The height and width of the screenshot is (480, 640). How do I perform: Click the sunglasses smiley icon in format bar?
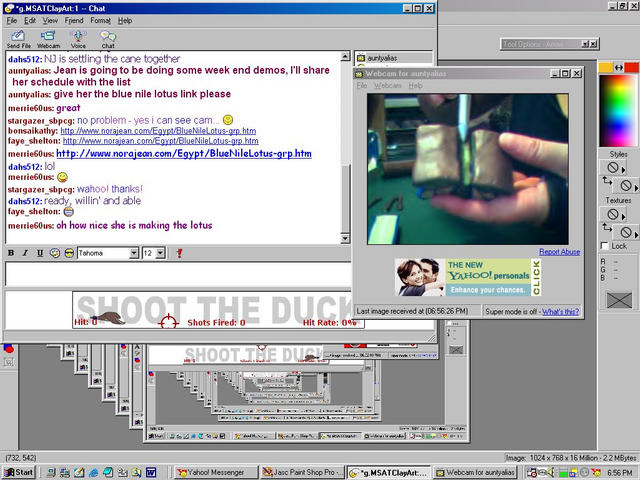(69, 253)
